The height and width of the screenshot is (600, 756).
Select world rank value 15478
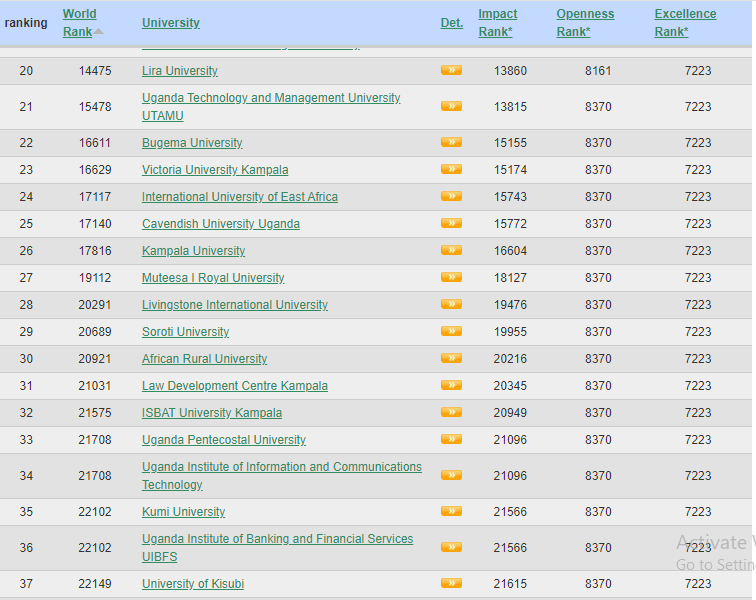pos(95,107)
